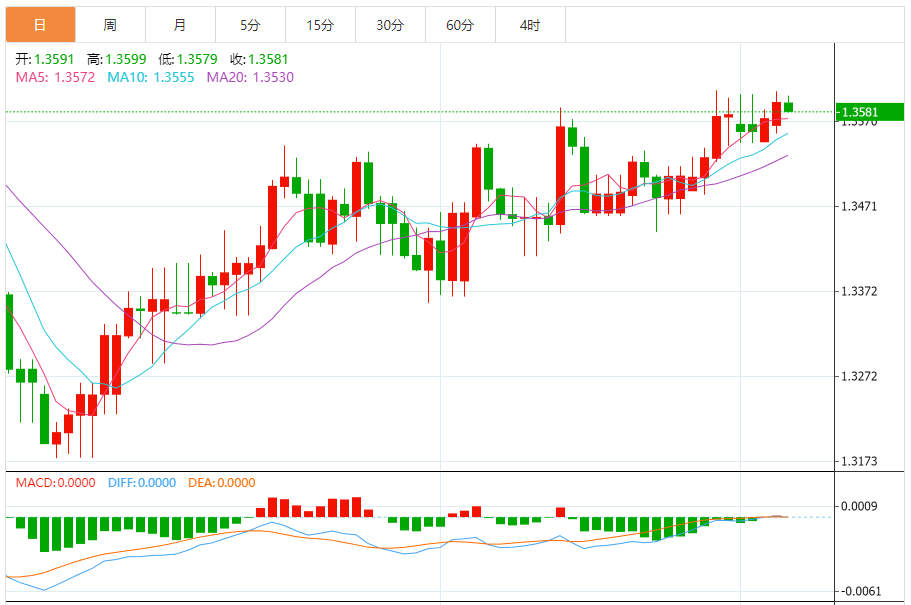Click the DEA:0.0000 indicator label

tap(221, 483)
